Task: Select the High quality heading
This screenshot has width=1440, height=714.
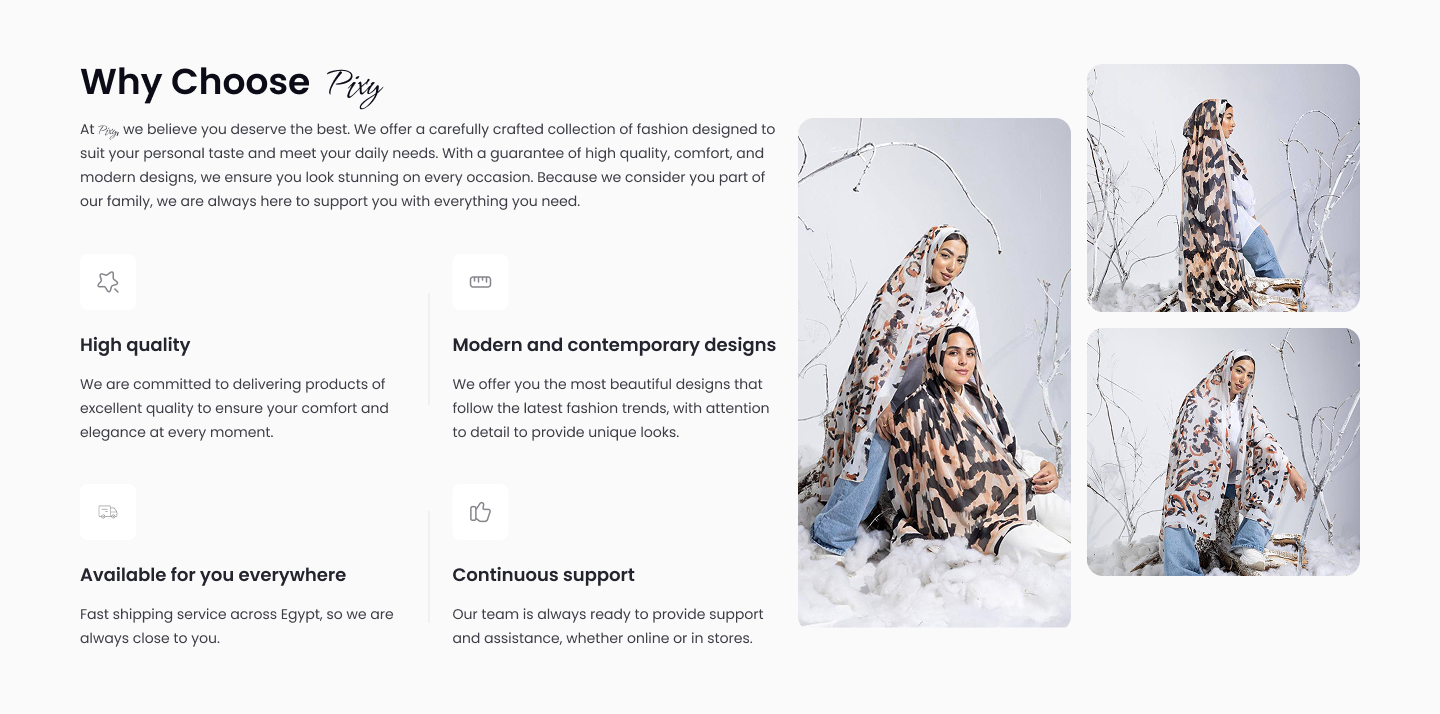Action: point(135,345)
